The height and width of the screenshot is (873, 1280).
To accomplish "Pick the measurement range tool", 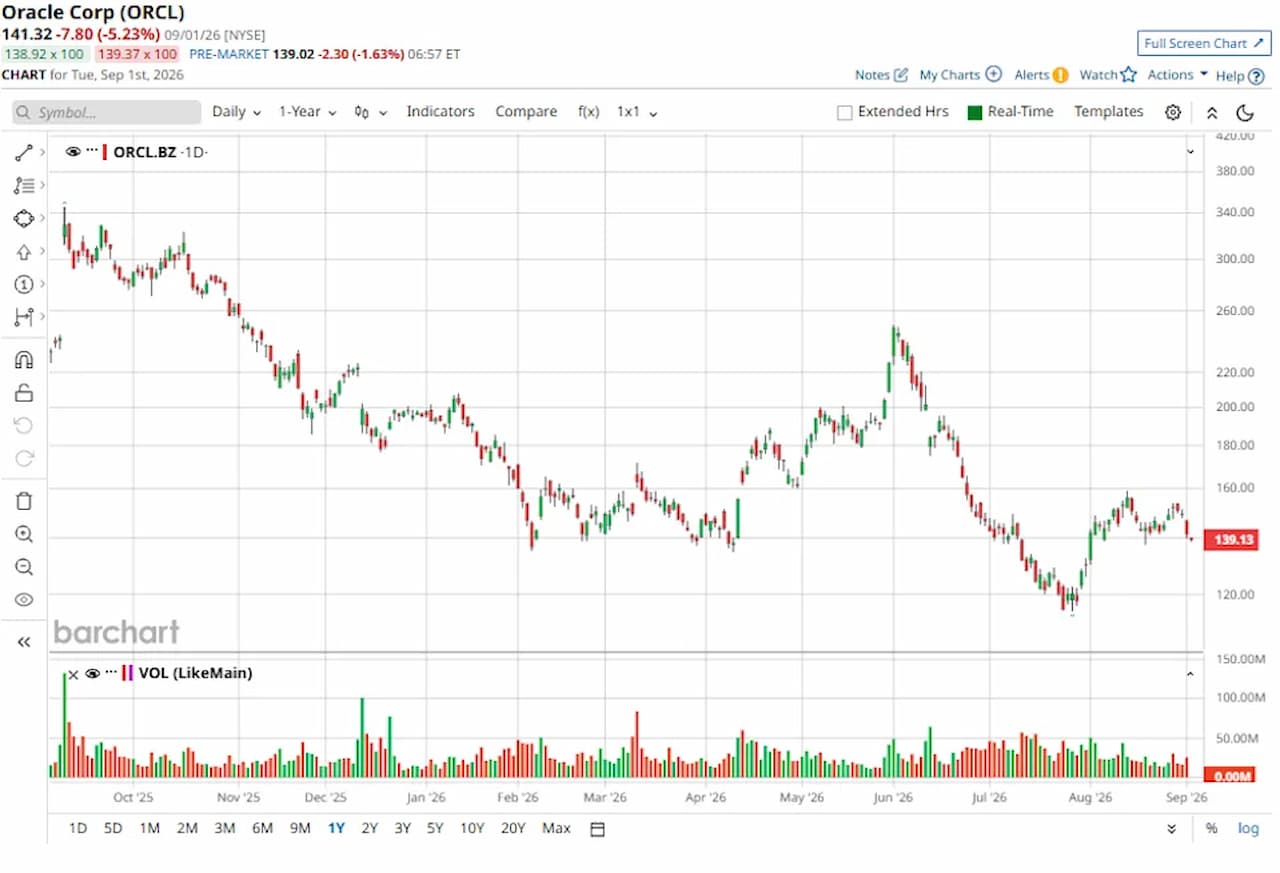I will coord(24,318).
